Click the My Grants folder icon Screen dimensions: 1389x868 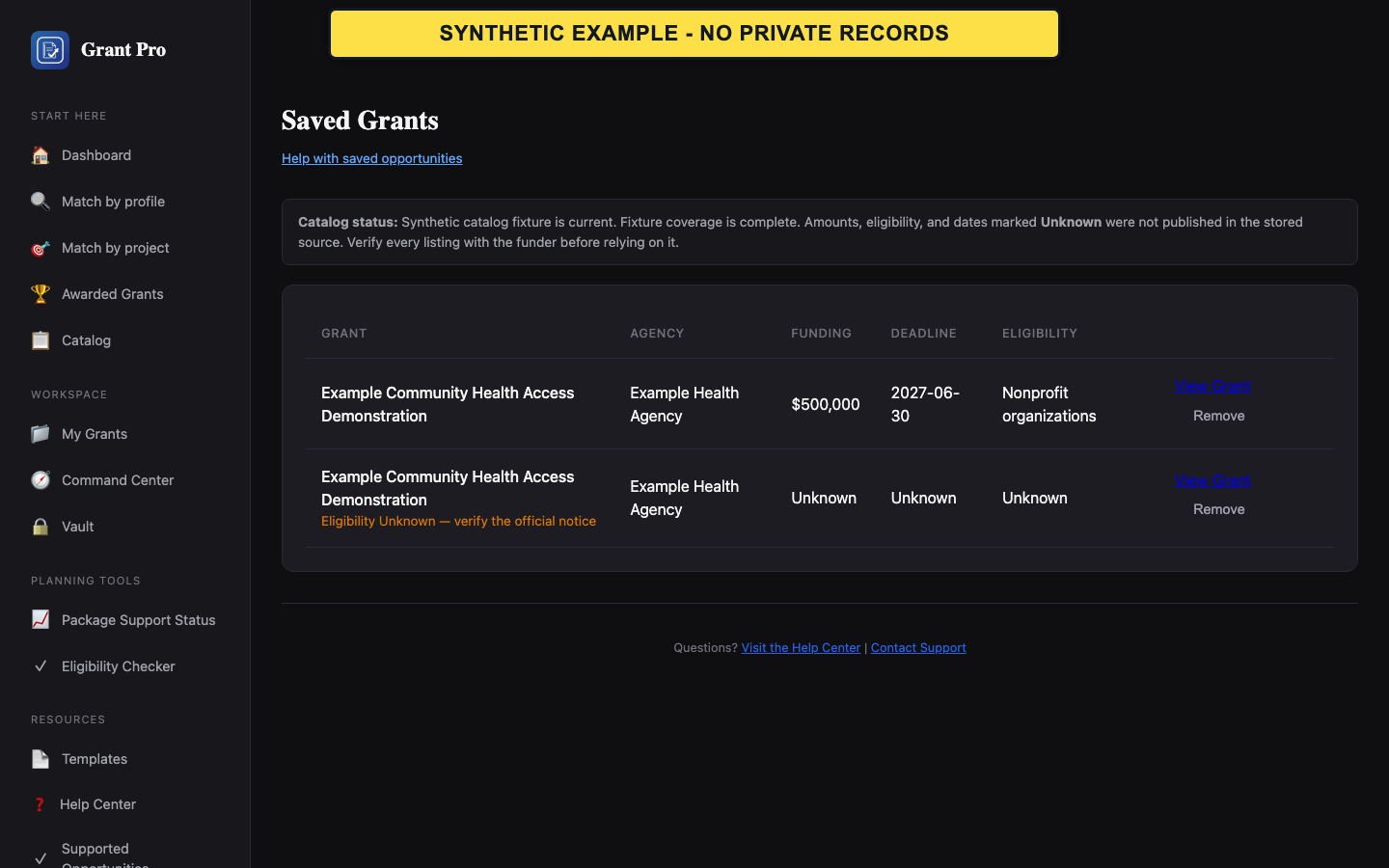(x=41, y=434)
